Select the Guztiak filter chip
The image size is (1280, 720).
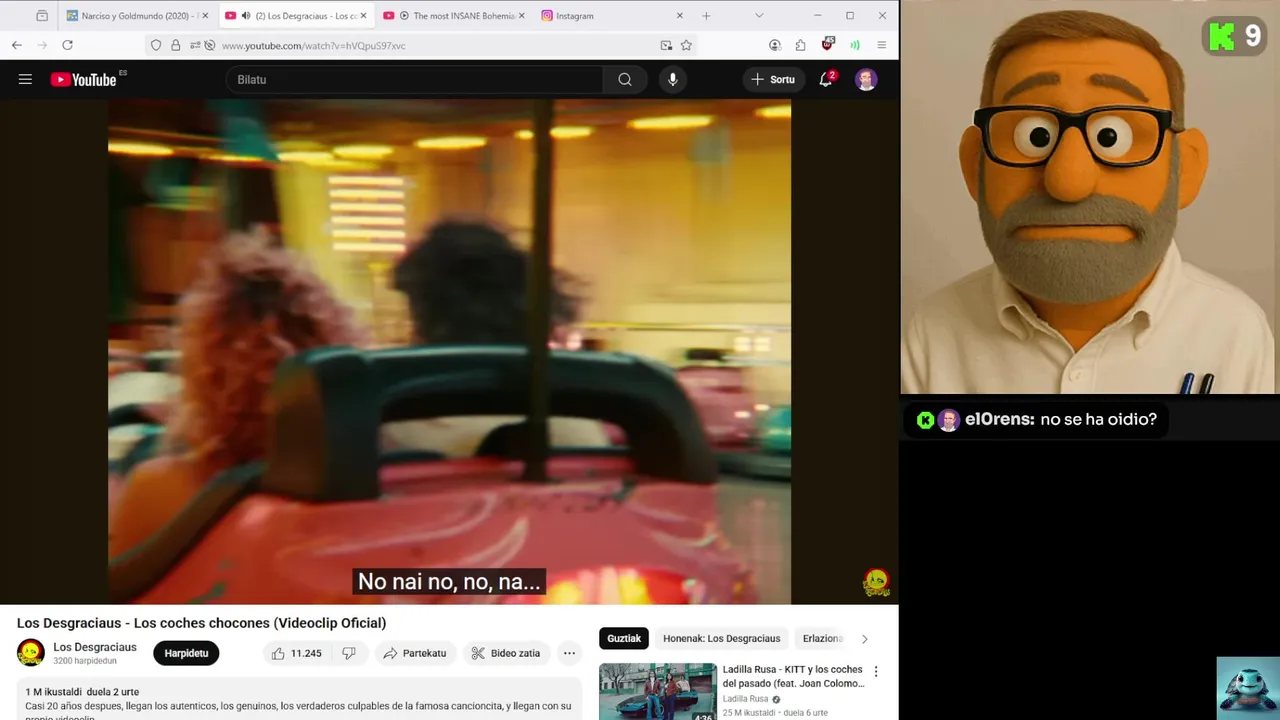click(624, 638)
